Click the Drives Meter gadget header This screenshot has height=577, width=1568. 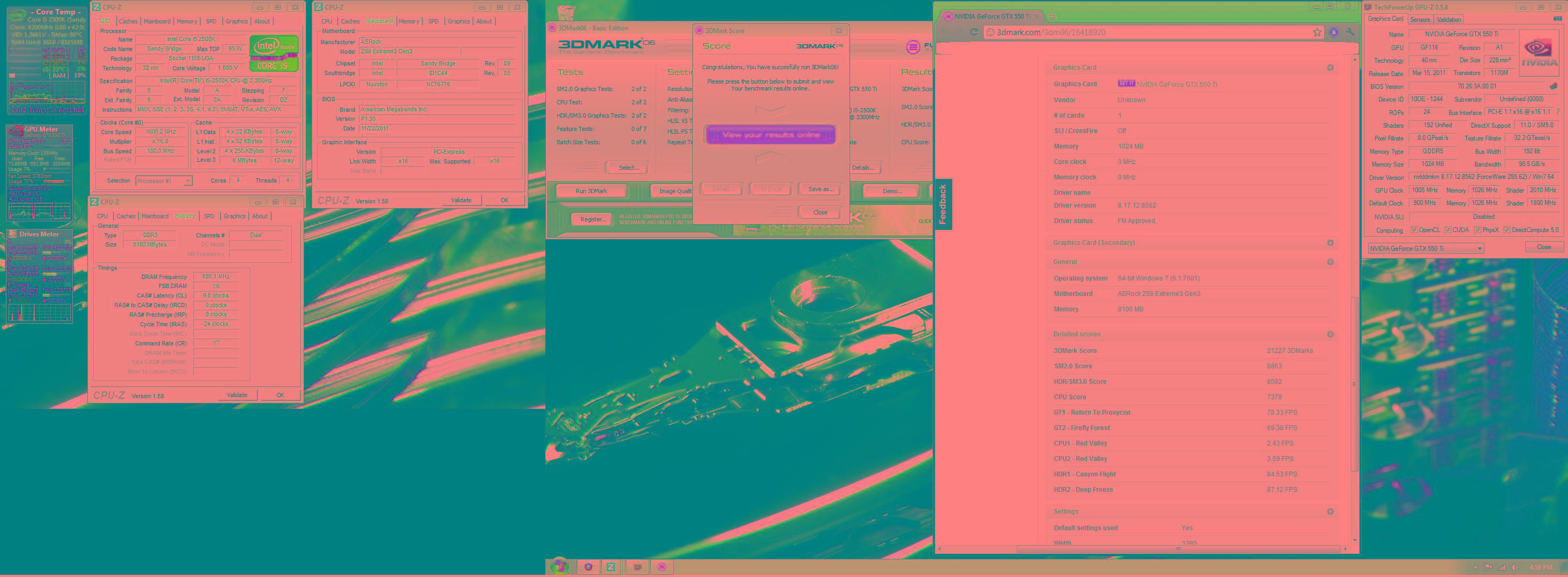click(x=39, y=234)
